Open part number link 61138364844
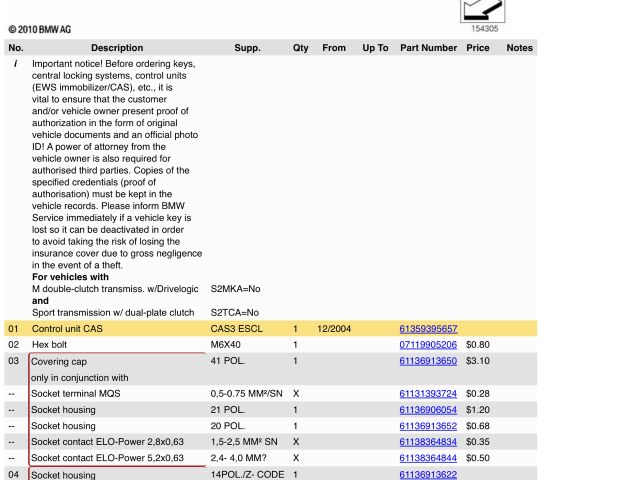 pos(428,458)
